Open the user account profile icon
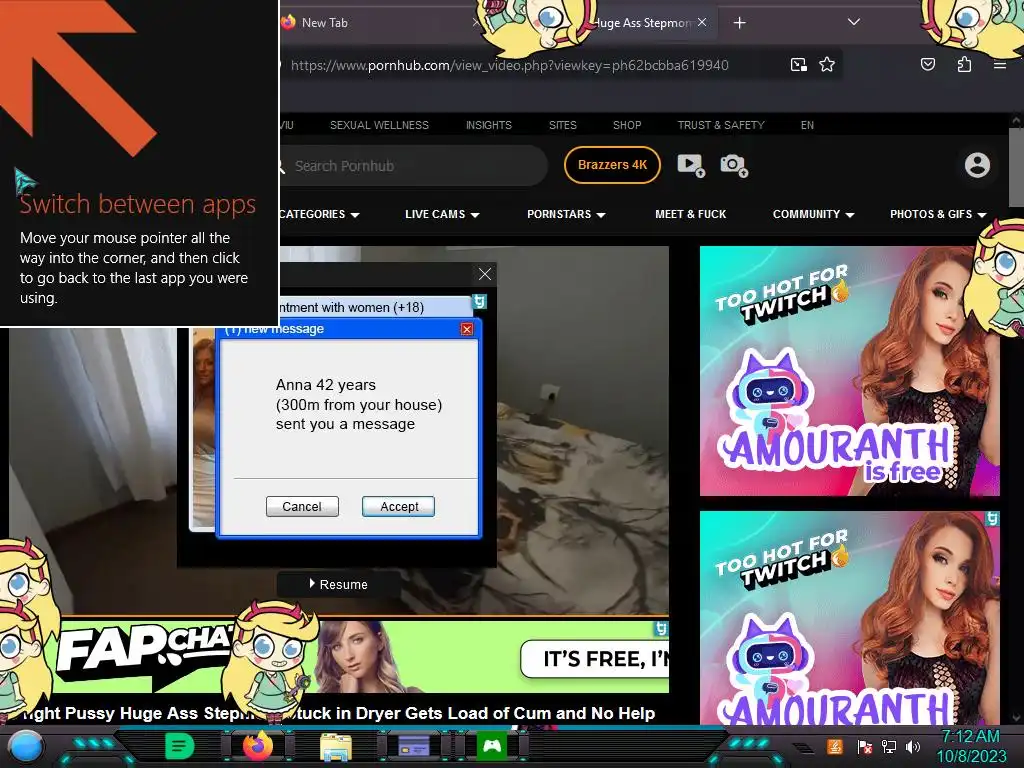This screenshot has width=1024, height=768. tap(977, 165)
